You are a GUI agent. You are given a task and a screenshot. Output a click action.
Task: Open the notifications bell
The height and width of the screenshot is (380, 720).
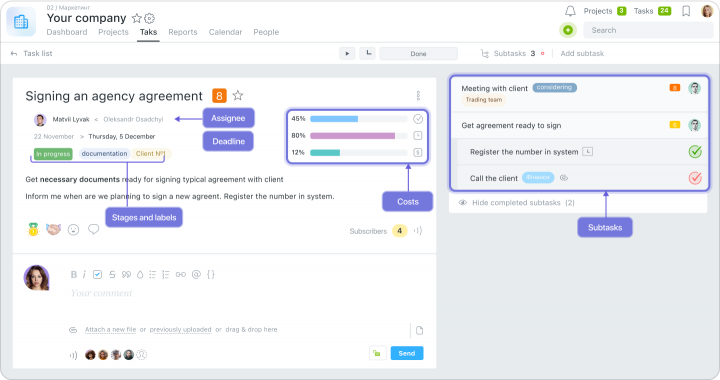click(570, 11)
